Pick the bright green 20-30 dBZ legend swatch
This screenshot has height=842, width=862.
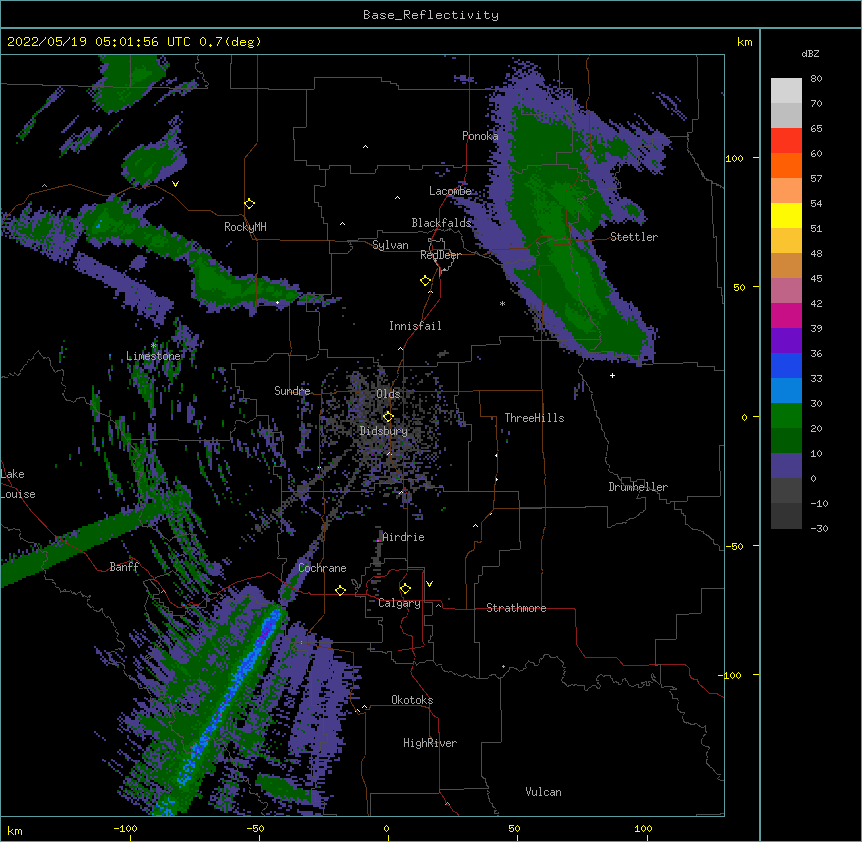pyautogui.click(x=786, y=416)
